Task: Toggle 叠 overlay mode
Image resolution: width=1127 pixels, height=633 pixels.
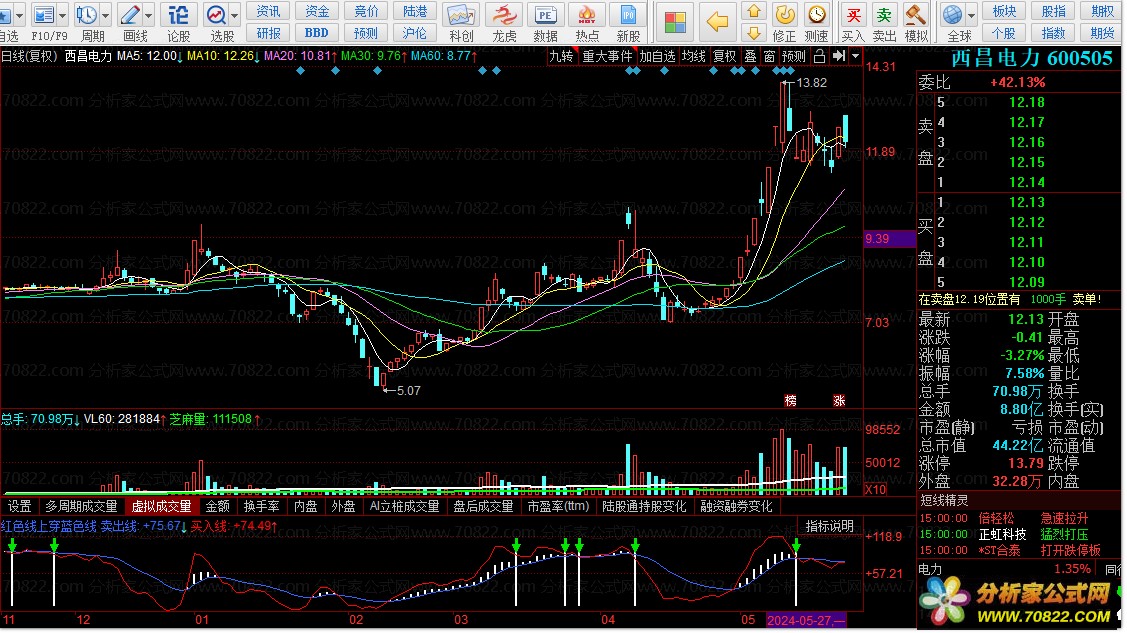Action: click(750, 56)
